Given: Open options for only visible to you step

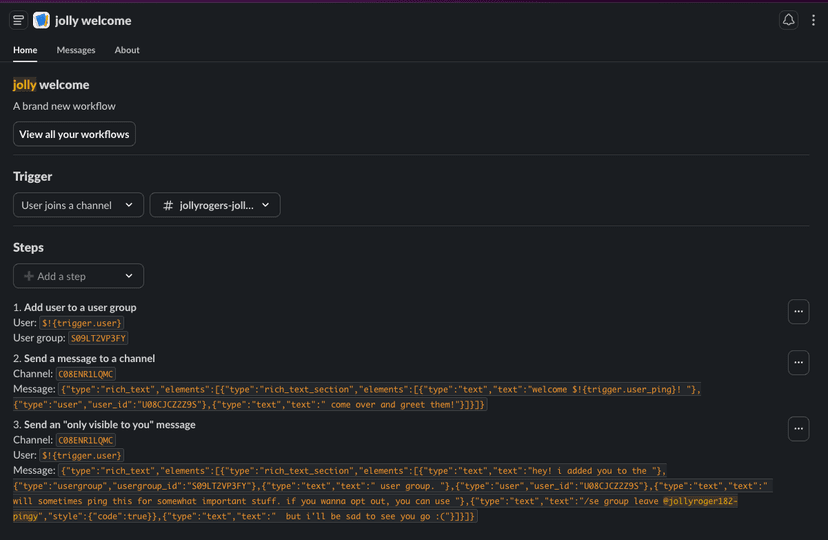Looking at the screenshot, I should click(798, 429).
